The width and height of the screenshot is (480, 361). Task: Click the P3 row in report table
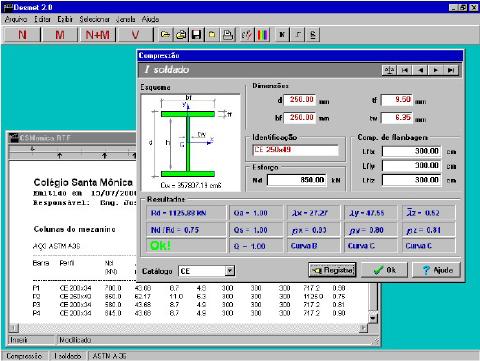coord(189,305)
